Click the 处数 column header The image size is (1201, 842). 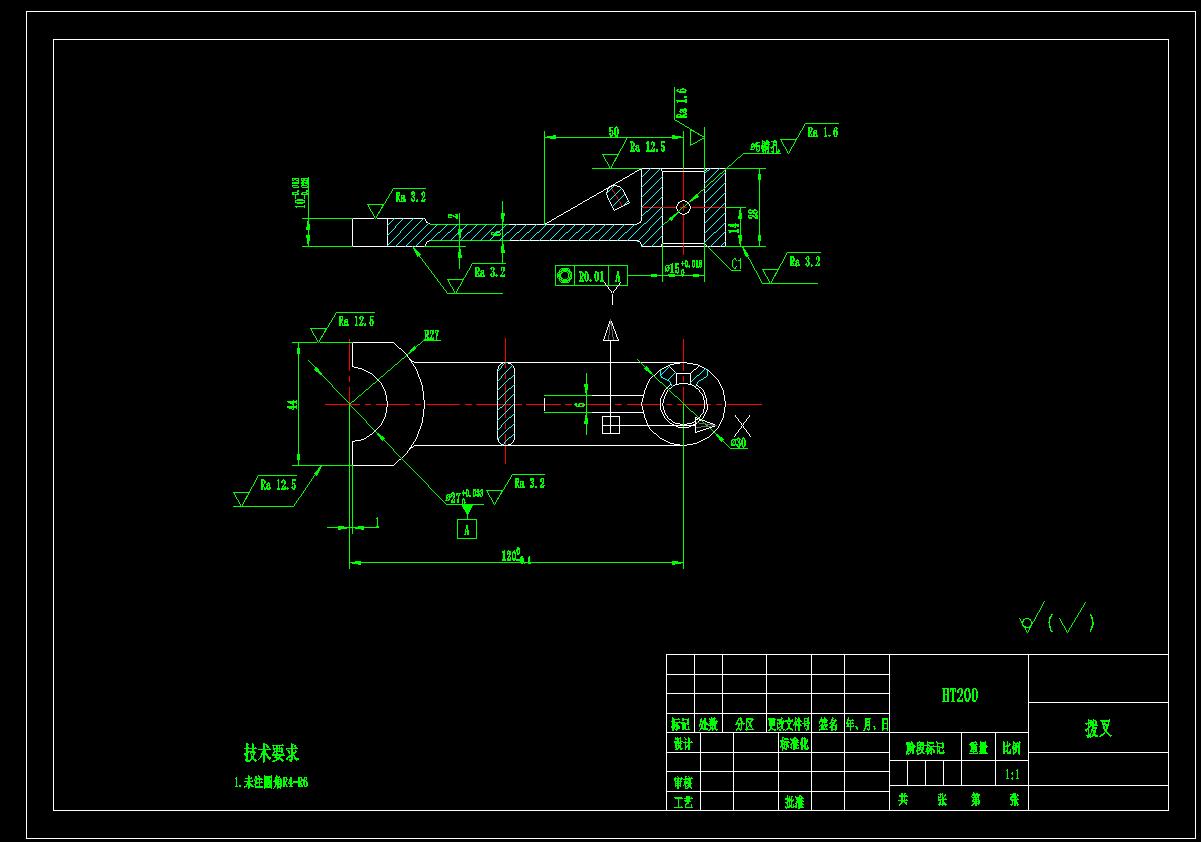click(x=708, y=724)
